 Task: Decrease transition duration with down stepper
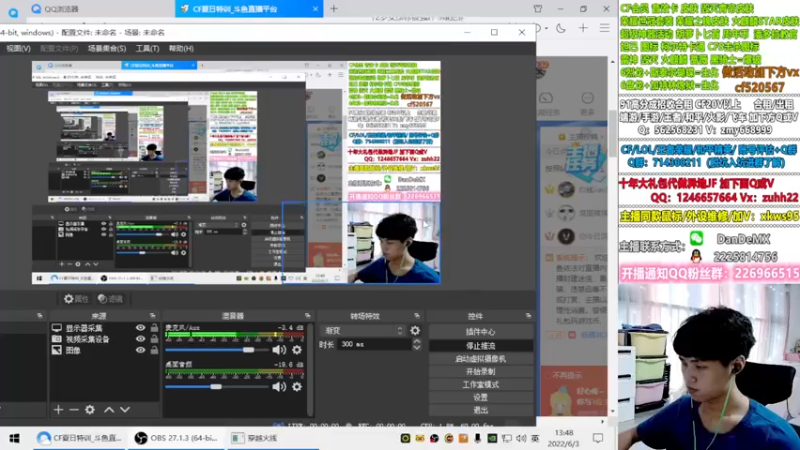click(417, 348)
